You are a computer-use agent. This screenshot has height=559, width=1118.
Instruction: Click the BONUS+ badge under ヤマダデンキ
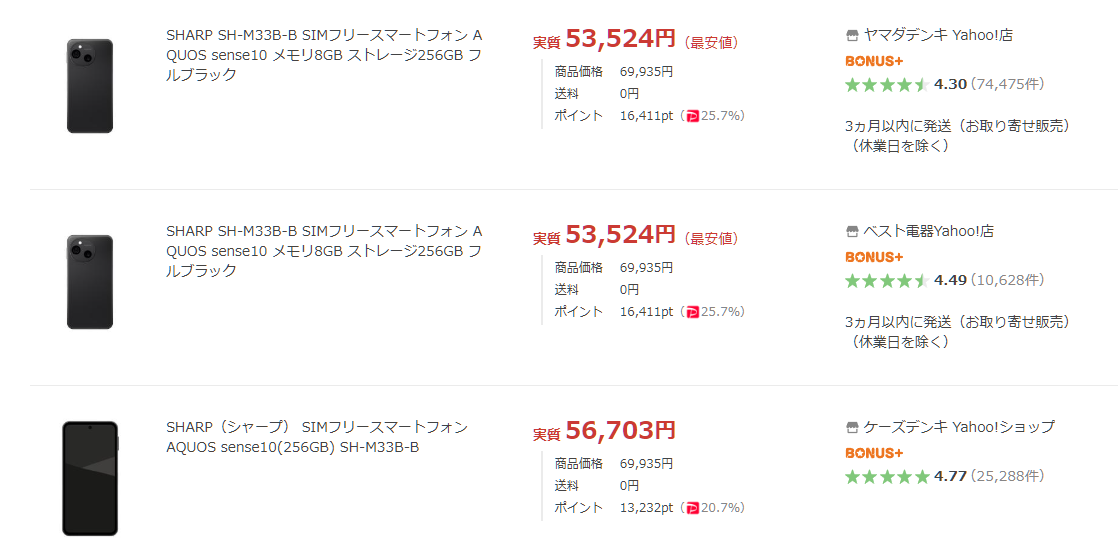874,61
